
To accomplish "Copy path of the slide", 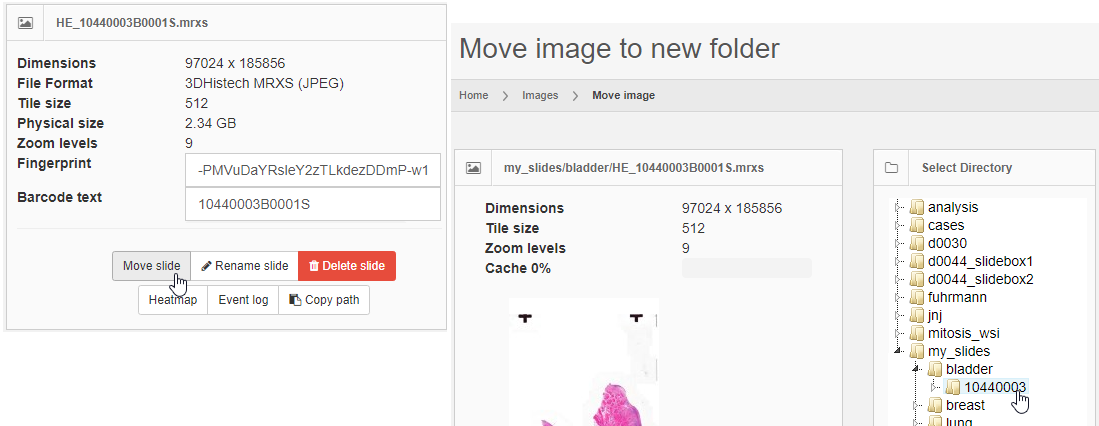I will [324, 300].
